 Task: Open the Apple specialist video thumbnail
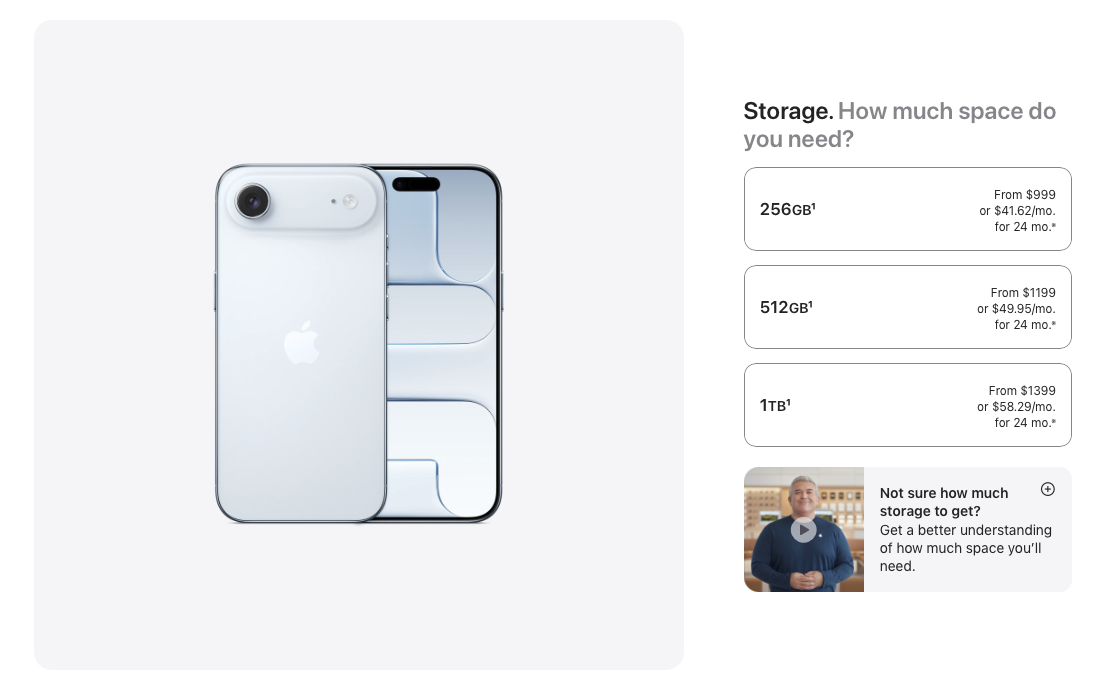(x=804, y=530)
